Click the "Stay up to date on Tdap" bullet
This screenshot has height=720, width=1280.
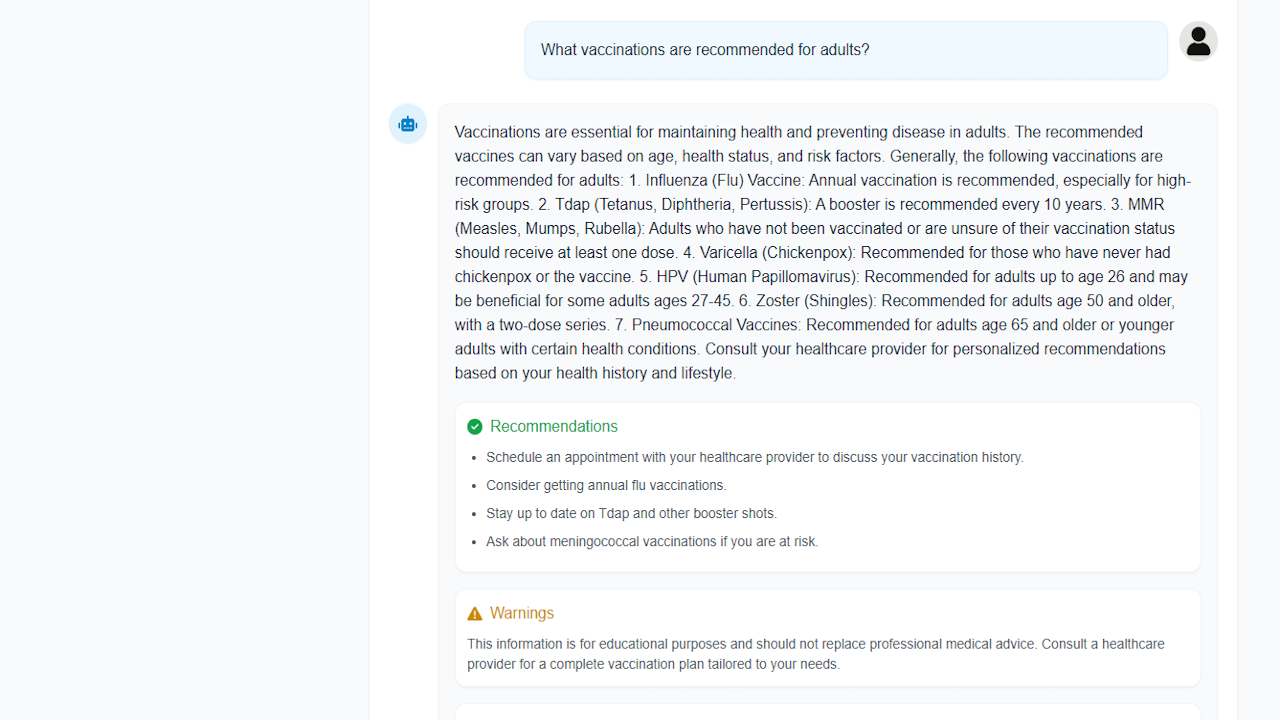631,514
